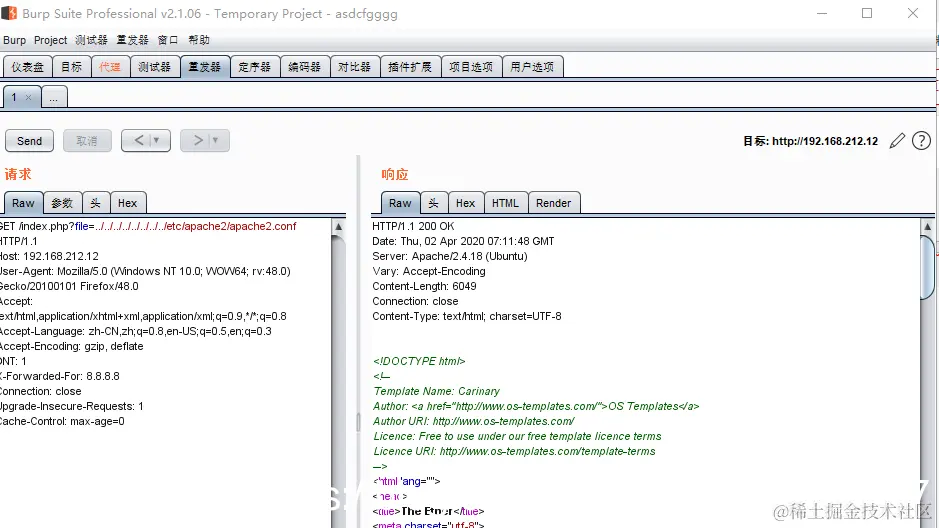This screenshot has height=528, width=939.
Task: Open the Project menu
Action: click(x=50, y=40)
